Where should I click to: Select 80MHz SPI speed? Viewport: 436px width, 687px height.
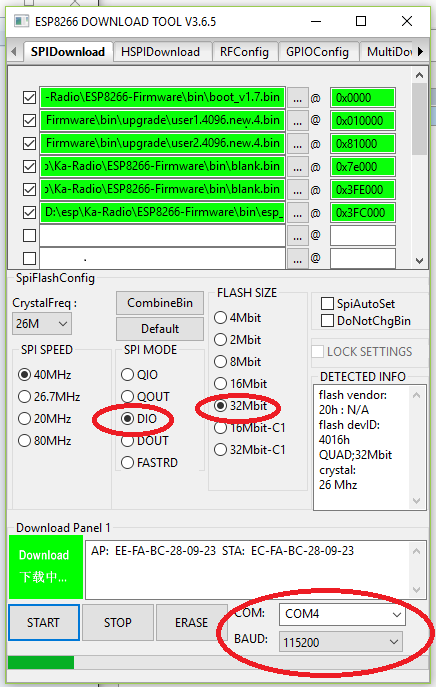tap(25, 440)
